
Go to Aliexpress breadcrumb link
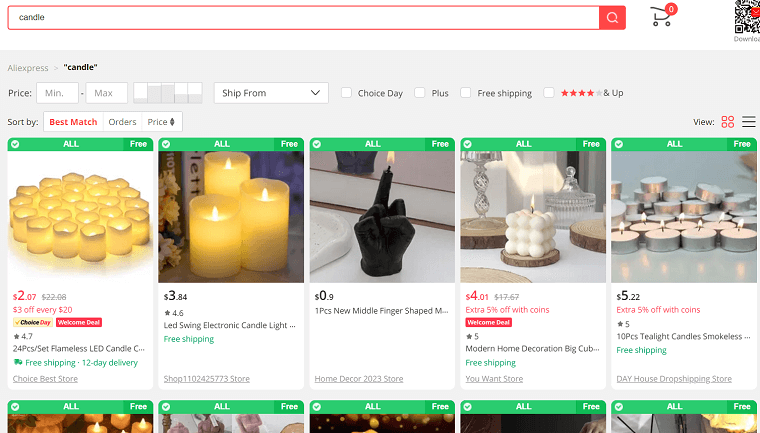click(x=28, y=68)
